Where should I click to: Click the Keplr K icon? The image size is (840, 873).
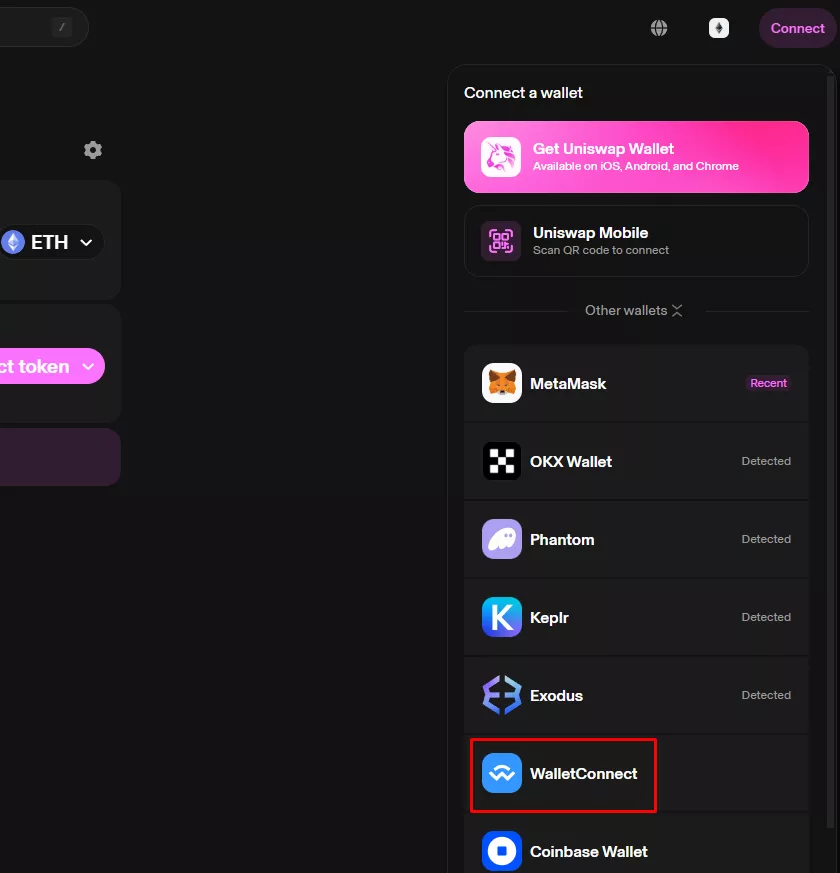[502, 617]
